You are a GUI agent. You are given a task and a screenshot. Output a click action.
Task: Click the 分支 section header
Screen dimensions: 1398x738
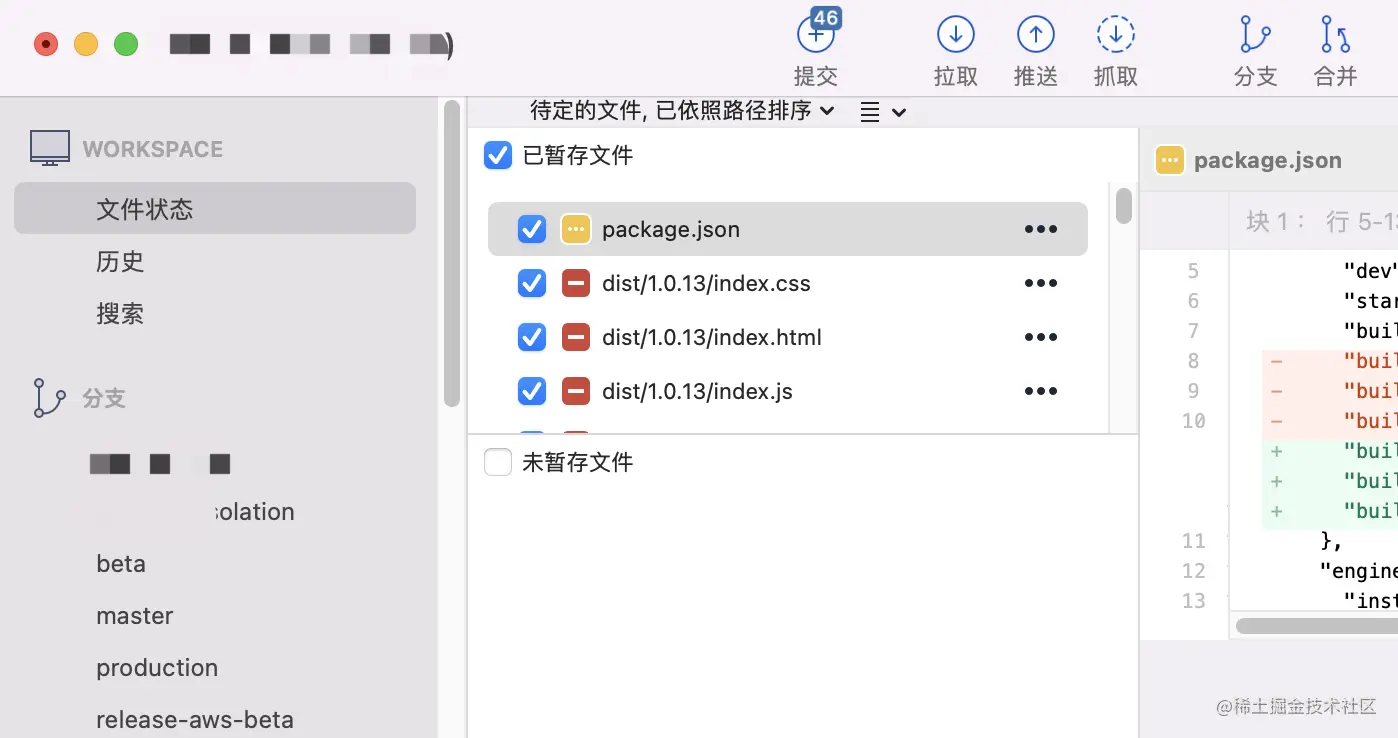104,398
